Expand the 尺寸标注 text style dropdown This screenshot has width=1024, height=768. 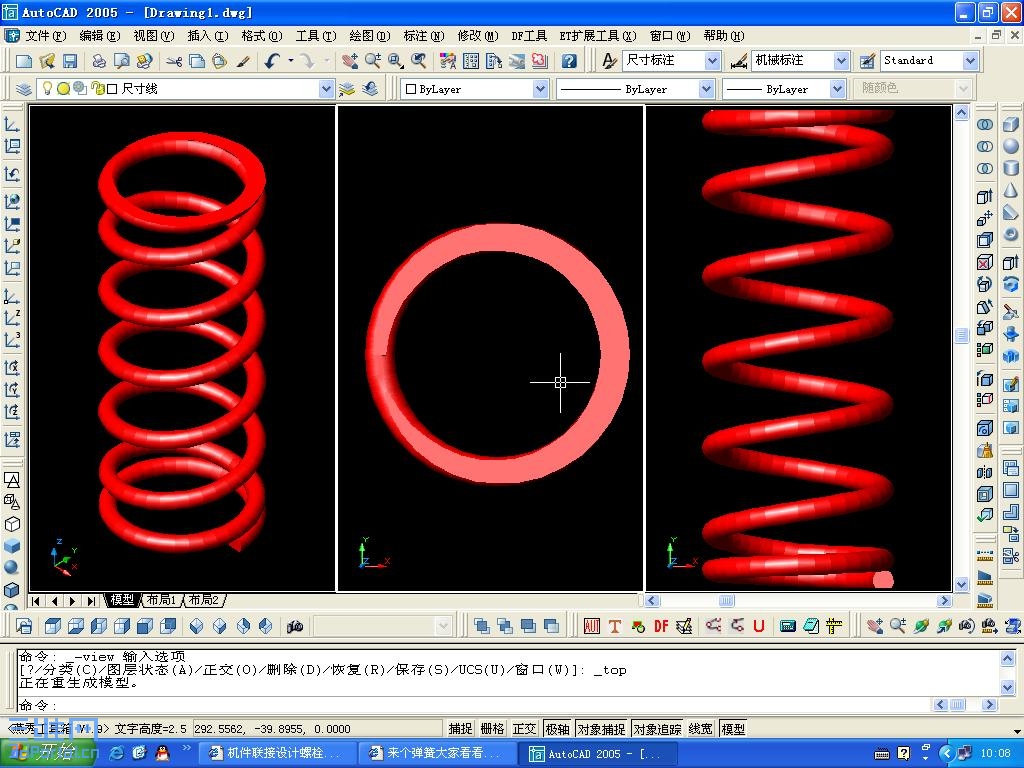tap(712, 61)
